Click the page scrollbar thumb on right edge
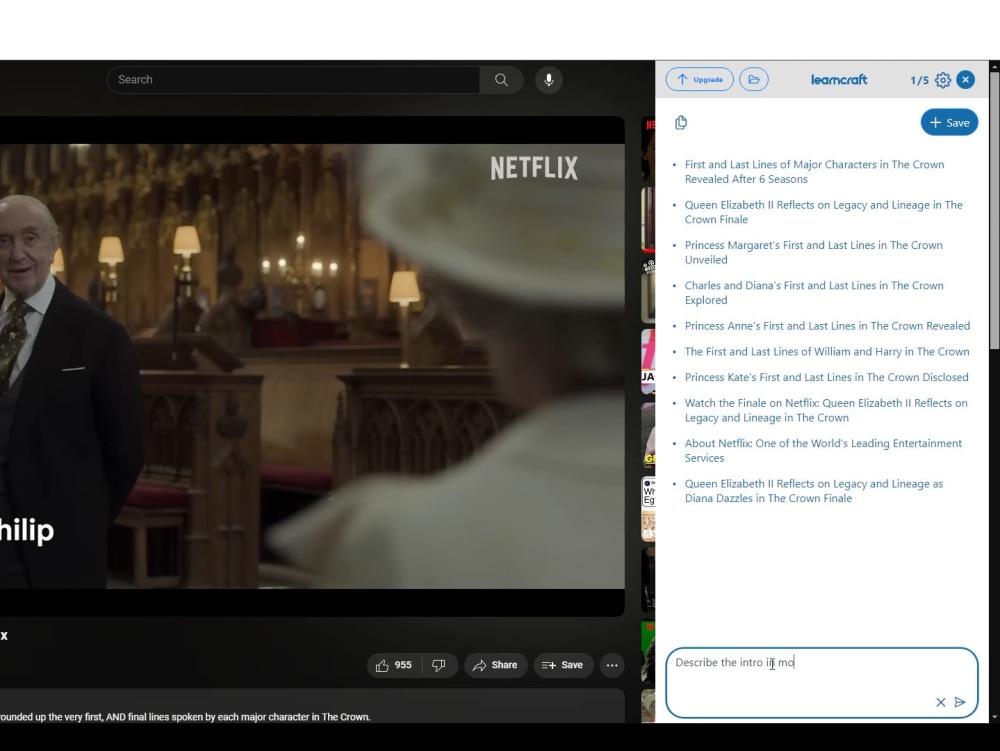Viewport: 1000px width, 751px height. click(x=994, y=210)
